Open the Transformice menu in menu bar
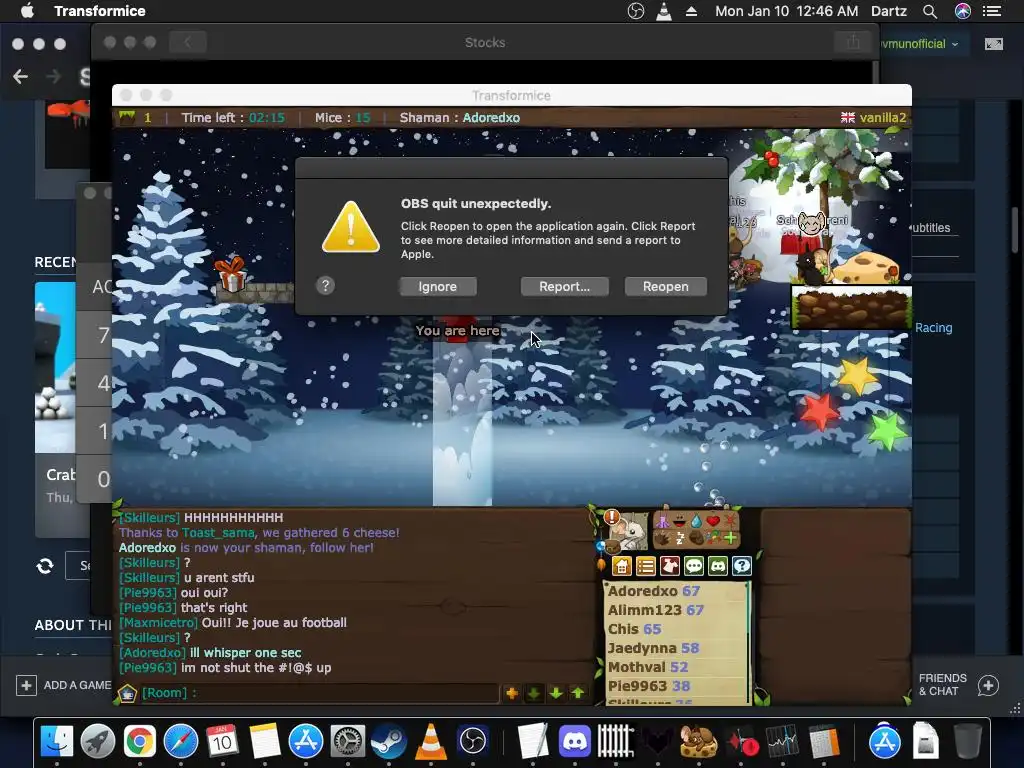 tap(100, 11)
